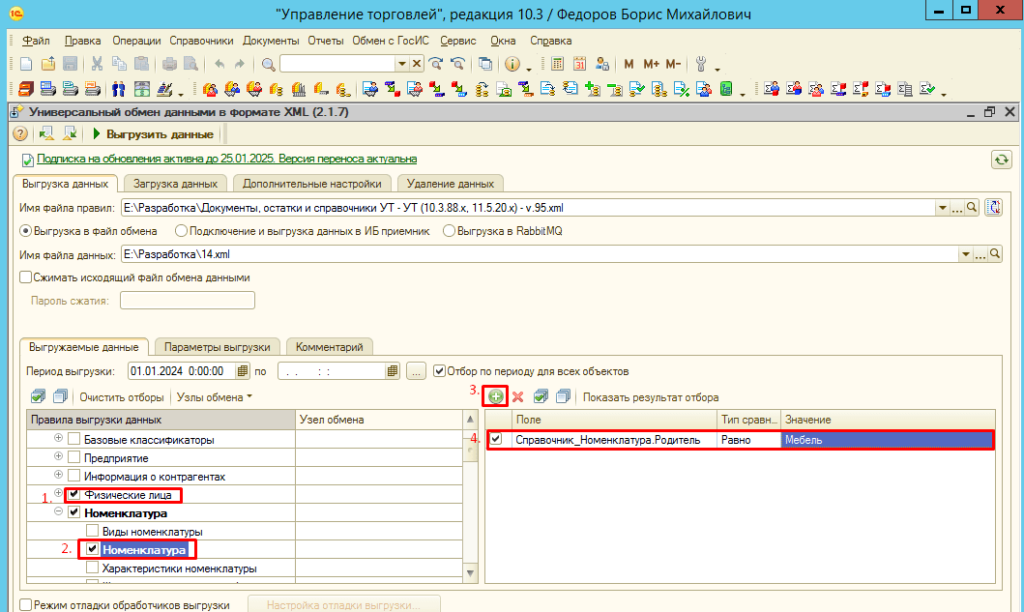Click the undo arrow icon
Screen dimensions: 1024x612
coord(219,64)
